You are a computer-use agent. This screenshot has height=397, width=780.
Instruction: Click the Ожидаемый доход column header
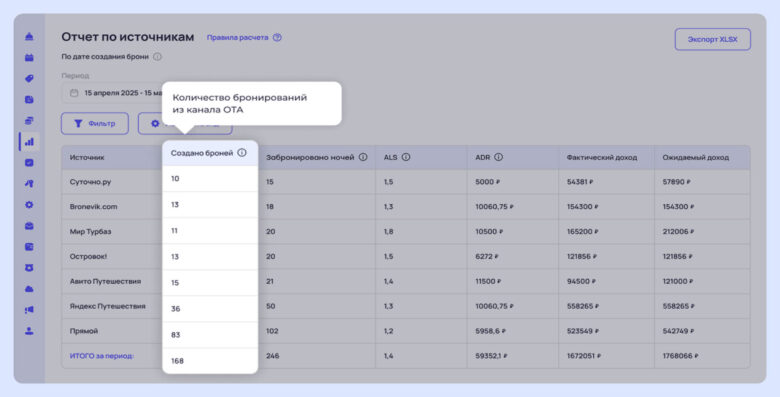[x=695, y=157]
